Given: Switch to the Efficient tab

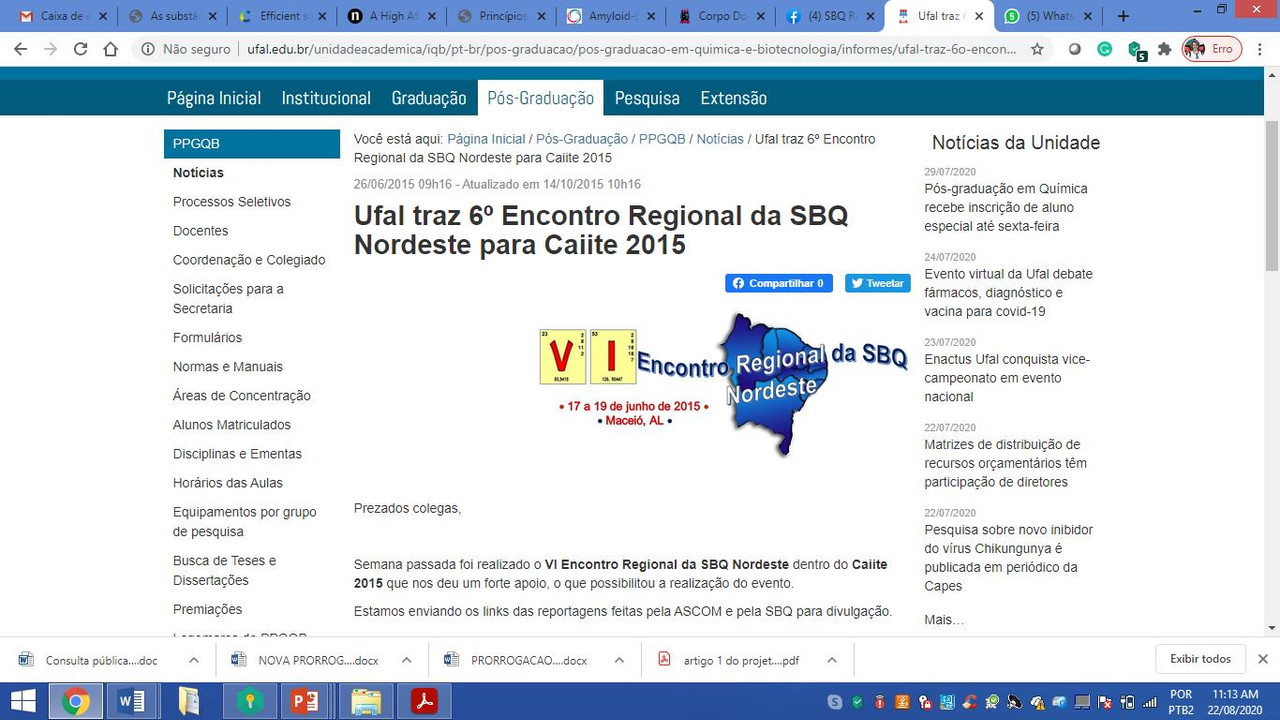Looking at the screenshot, I should pyautogui.click(x=283, y=16).
